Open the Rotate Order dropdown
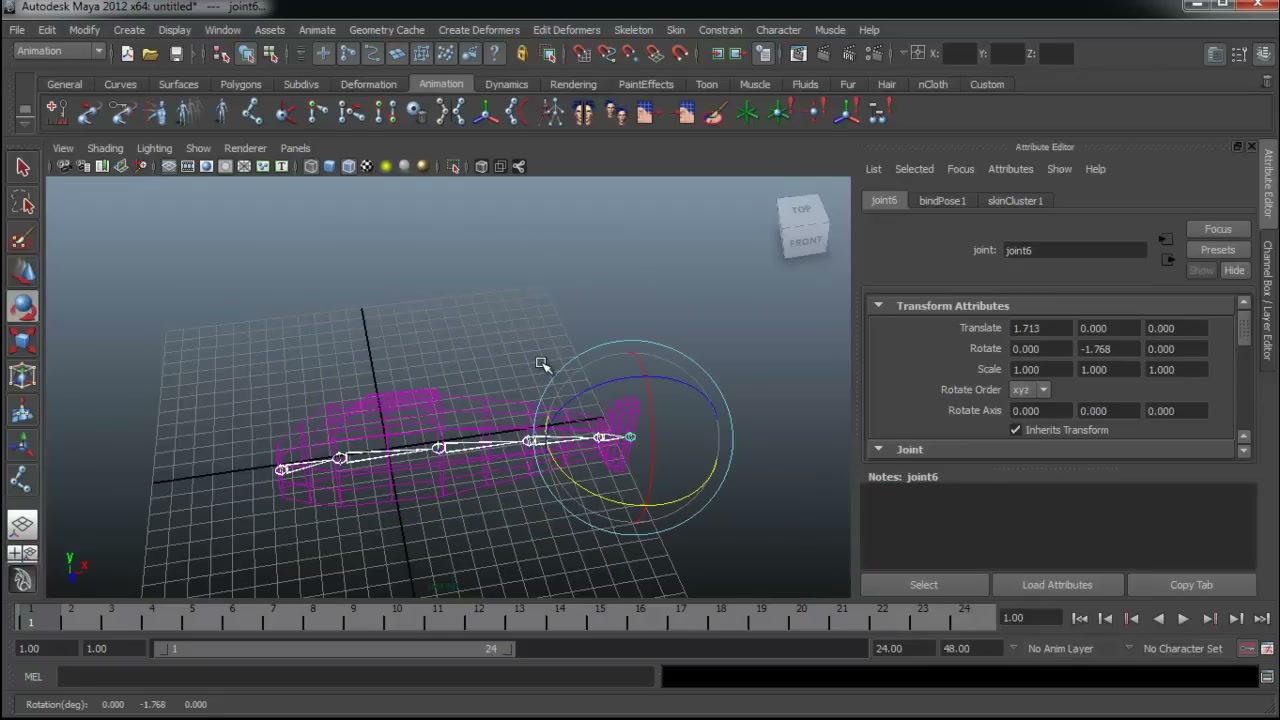The image size is (1280, 720). pyautogui.click(x=1030, y=390)
